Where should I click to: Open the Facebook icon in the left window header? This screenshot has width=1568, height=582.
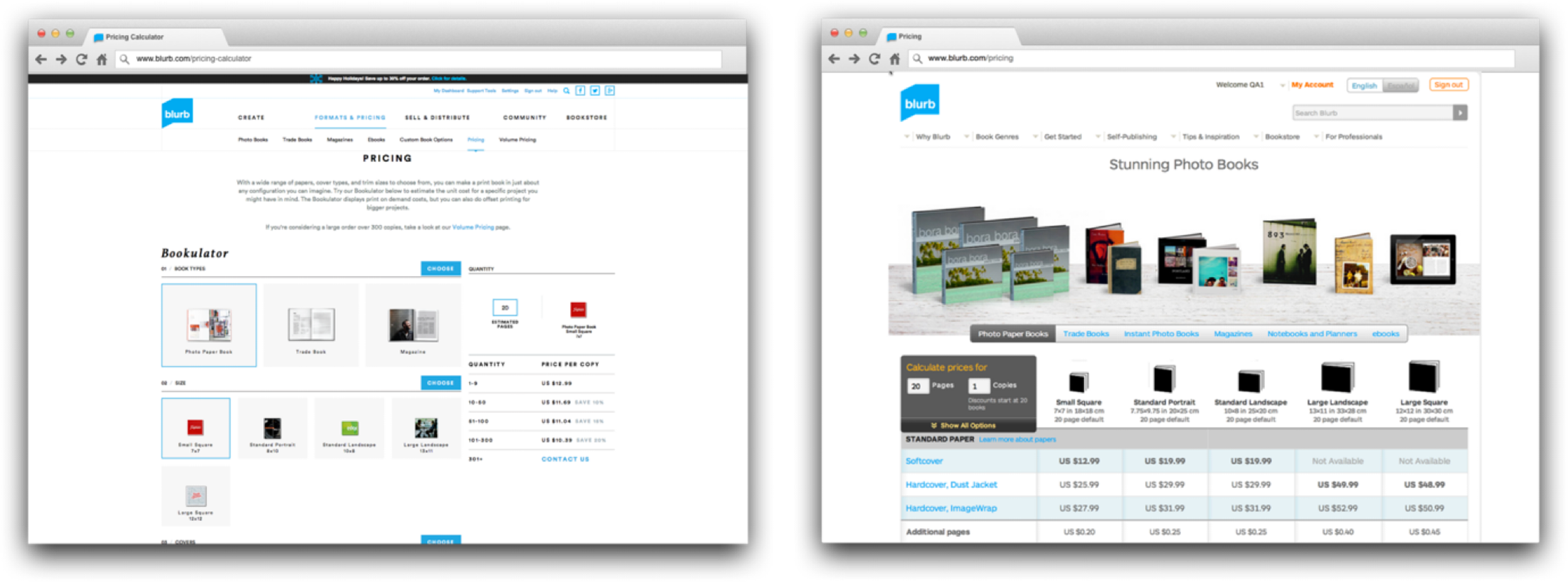581,91
